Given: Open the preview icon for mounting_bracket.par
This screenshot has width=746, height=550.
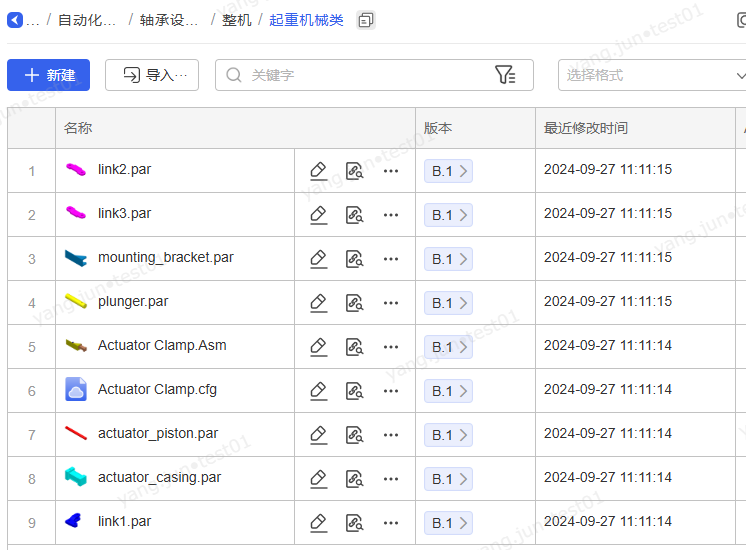Looking at the screenshot, I should point(354,259).
